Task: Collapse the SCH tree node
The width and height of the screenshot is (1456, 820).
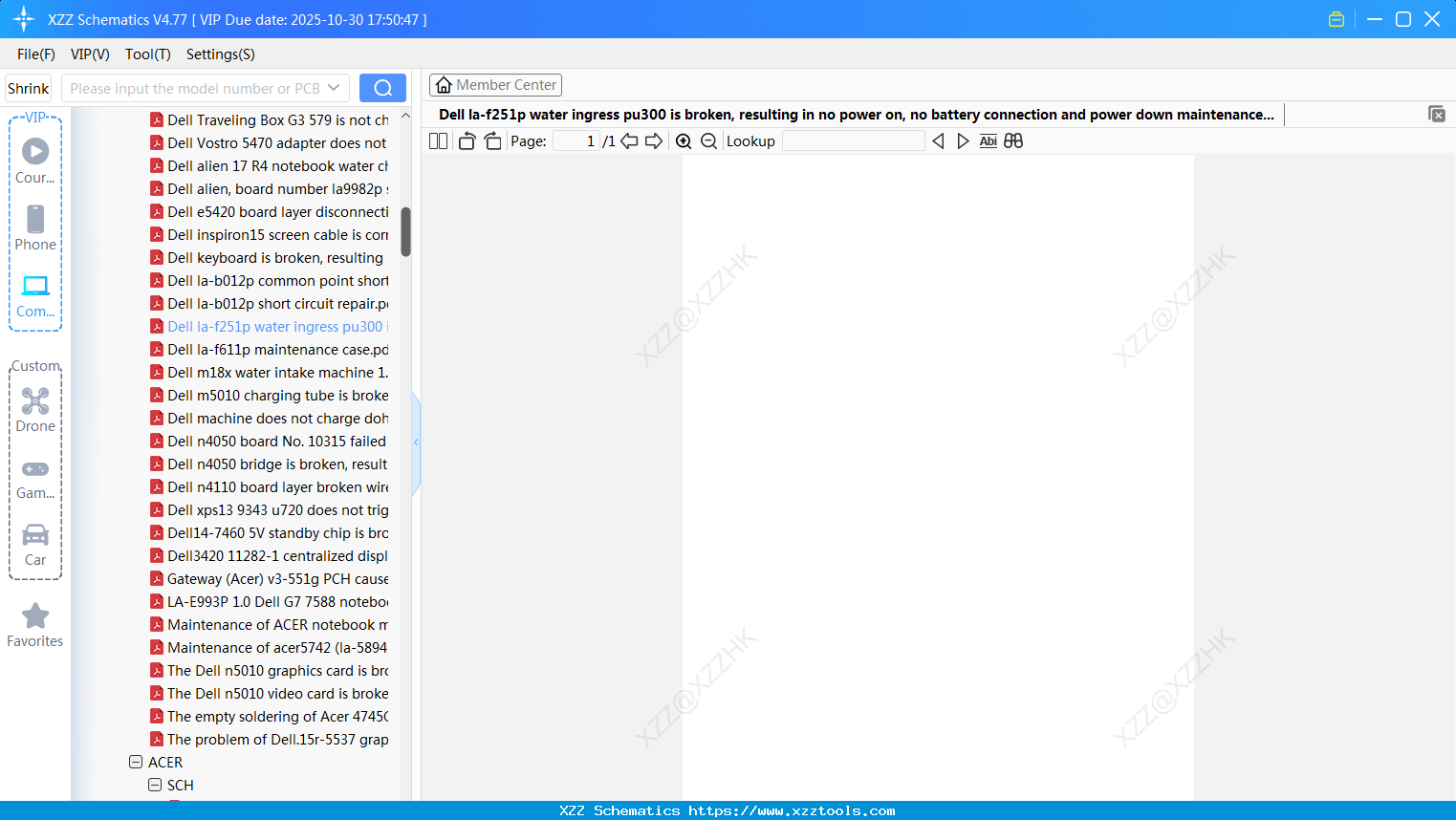Action: coord(155,786)
